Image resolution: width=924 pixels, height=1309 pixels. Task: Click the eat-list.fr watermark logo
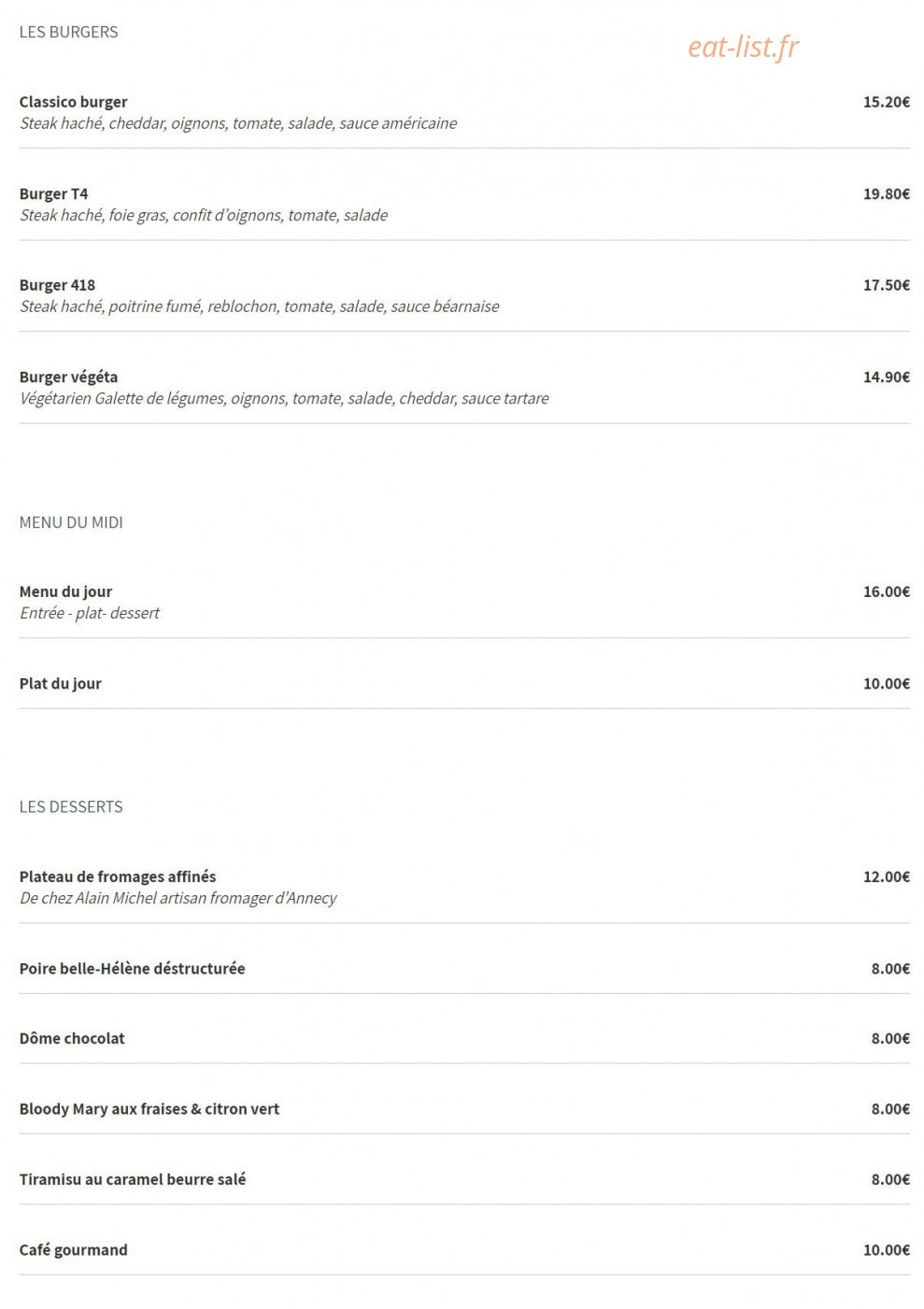743,47
